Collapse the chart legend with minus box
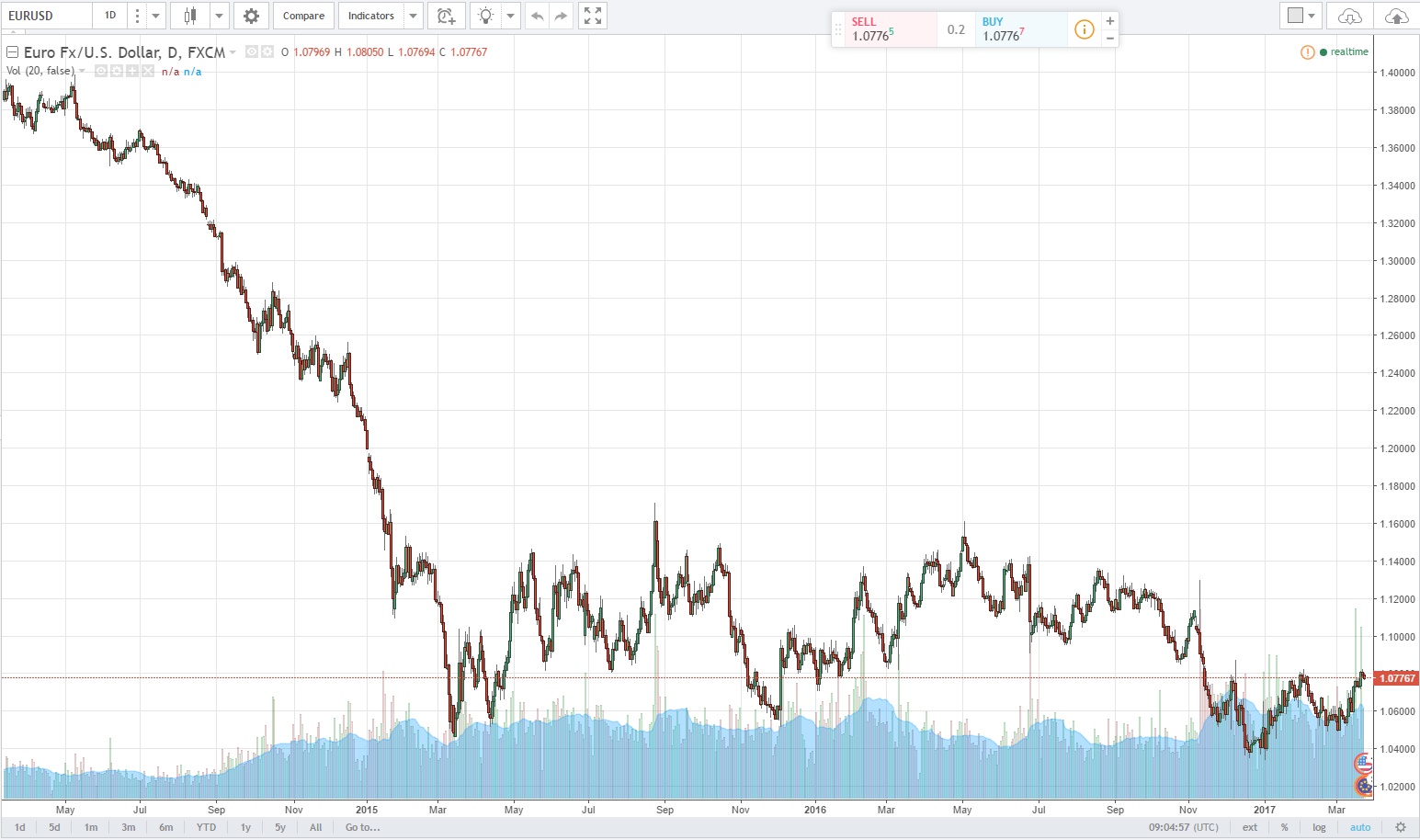This screenshot has height=840, width=1420. coord(13,52)
